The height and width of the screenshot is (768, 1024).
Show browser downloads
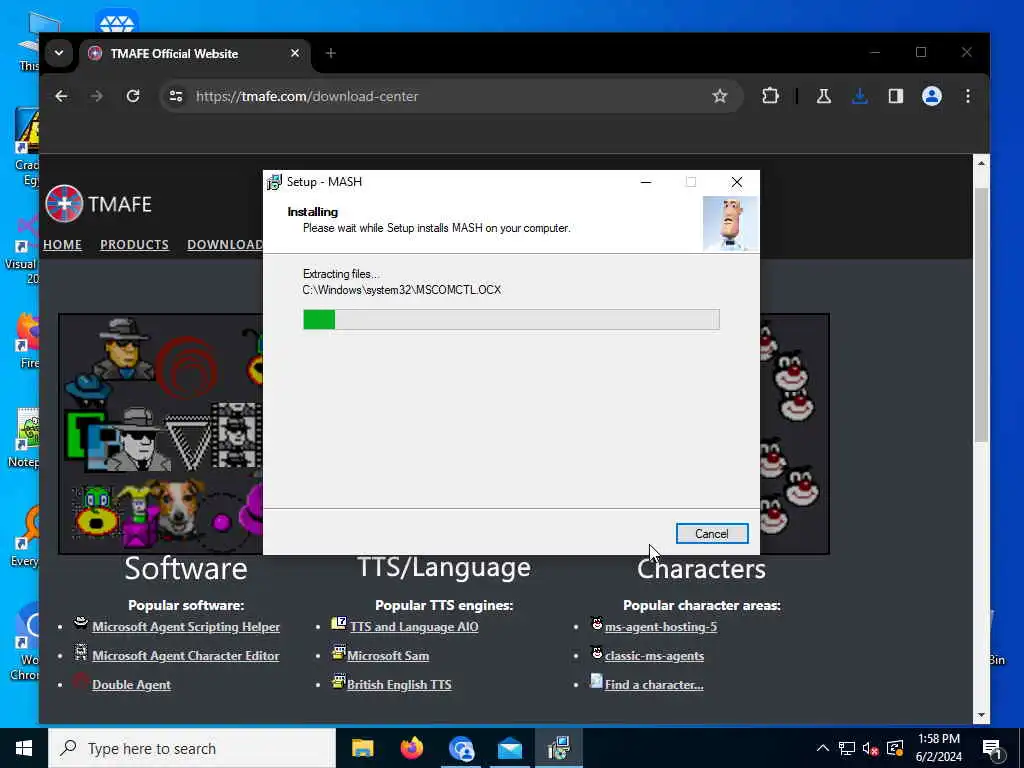[859, 96]
